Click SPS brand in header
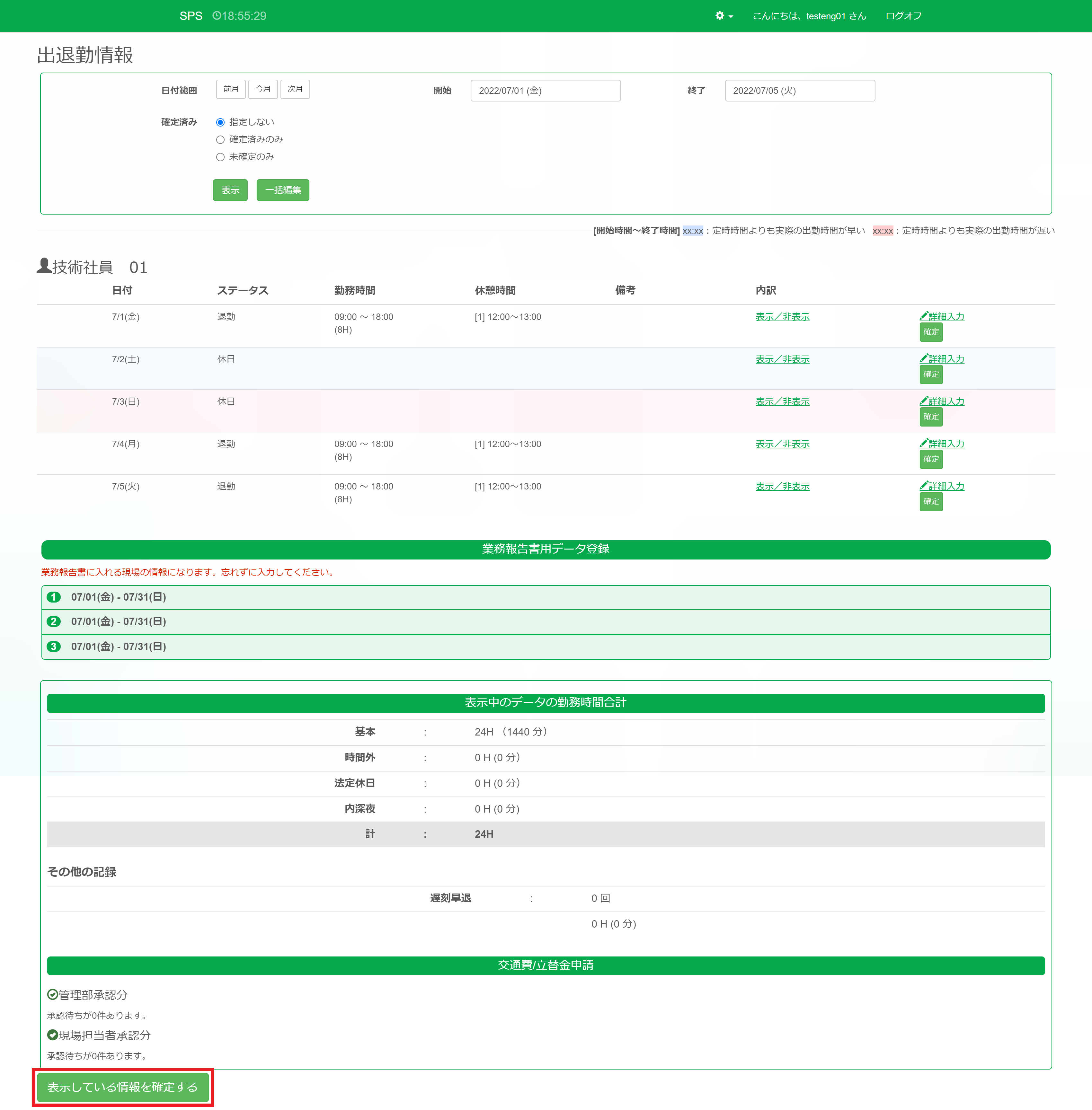The width and height of the screenshot is (1092, 1110). tap(191, 16)
